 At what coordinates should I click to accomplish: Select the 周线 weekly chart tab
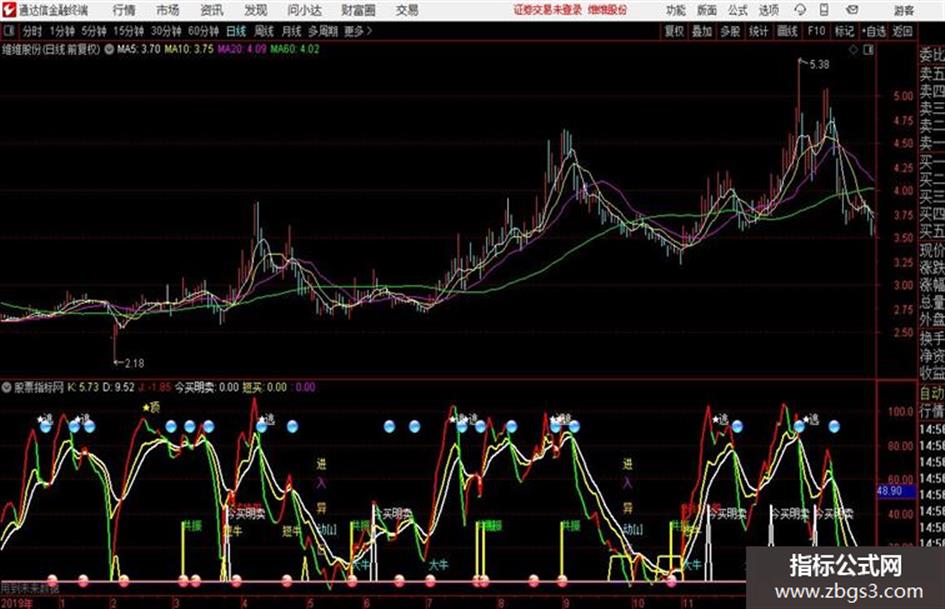(264, 31)
